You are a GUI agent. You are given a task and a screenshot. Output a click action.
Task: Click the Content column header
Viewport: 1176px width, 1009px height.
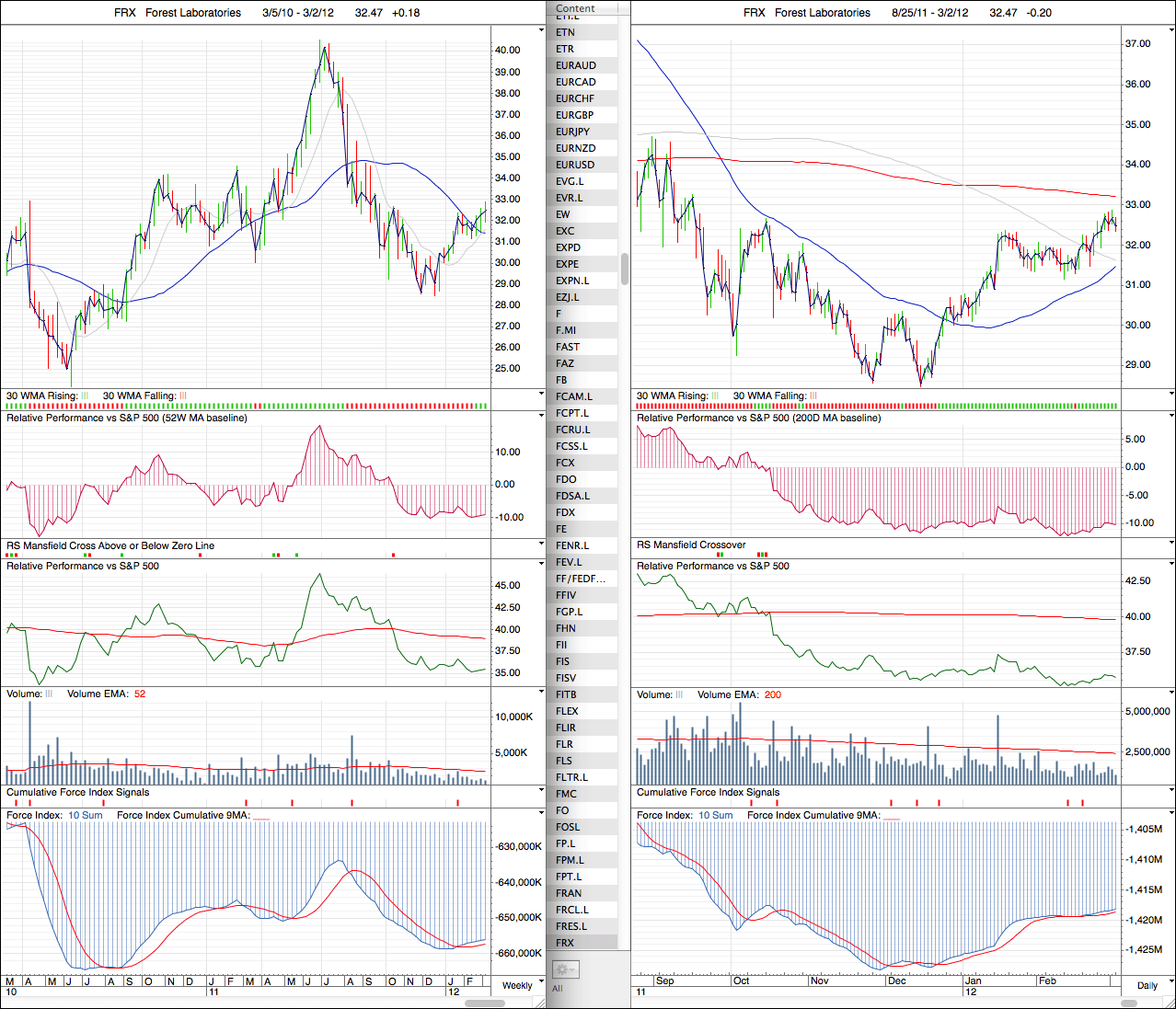(x=576, y=8)
